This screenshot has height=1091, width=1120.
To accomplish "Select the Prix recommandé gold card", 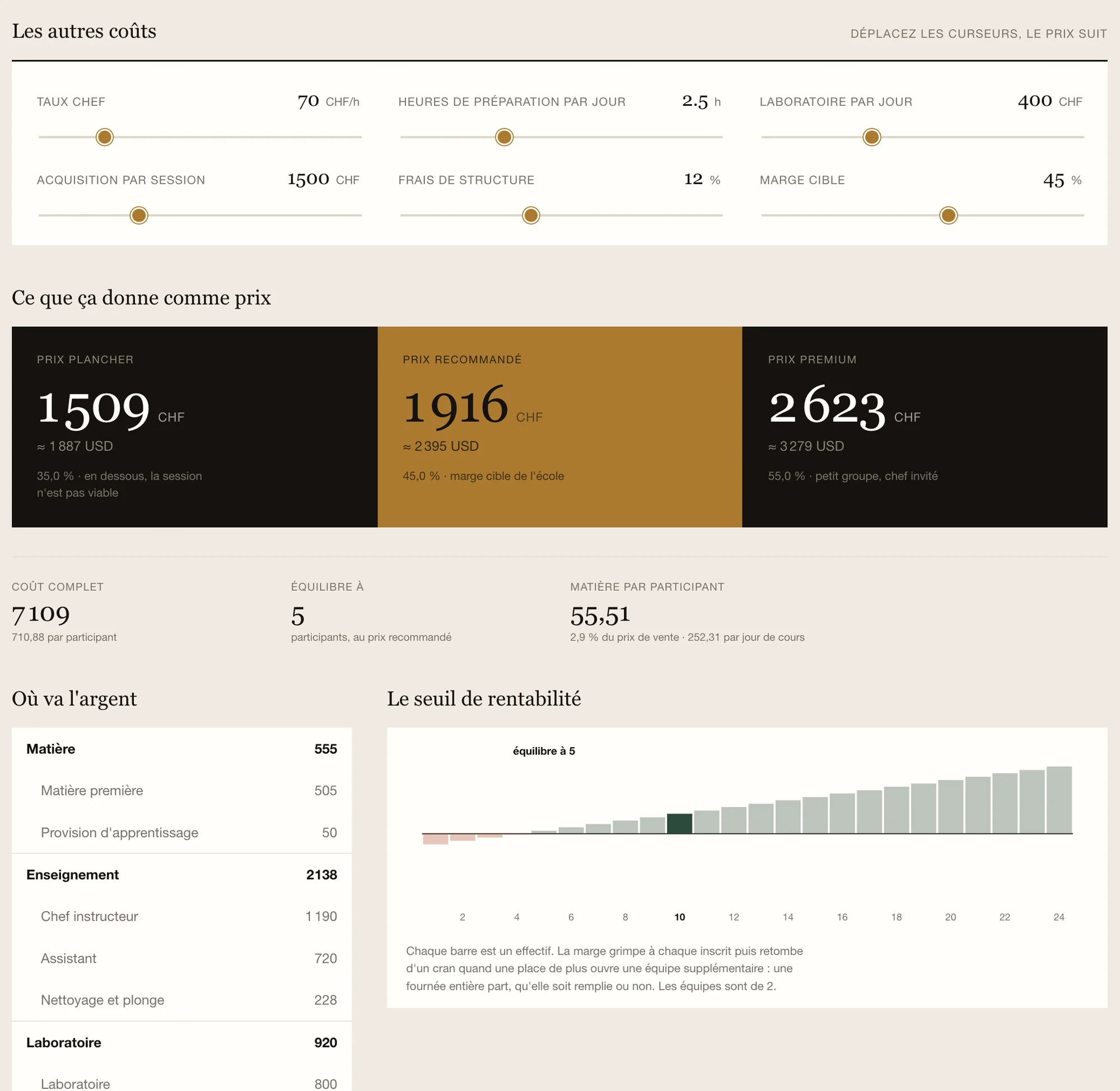I will (559, 427).
